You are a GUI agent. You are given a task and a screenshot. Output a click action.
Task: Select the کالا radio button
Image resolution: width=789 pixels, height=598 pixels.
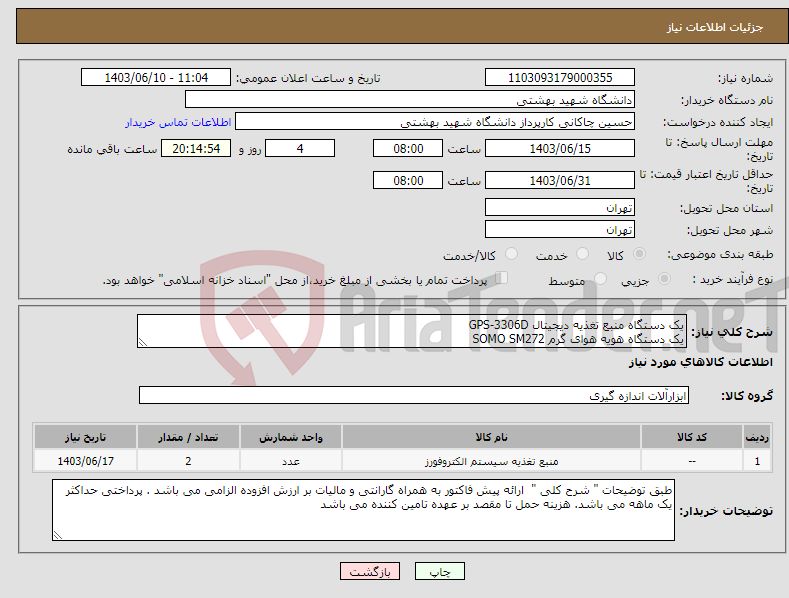(x=639, y=254)
